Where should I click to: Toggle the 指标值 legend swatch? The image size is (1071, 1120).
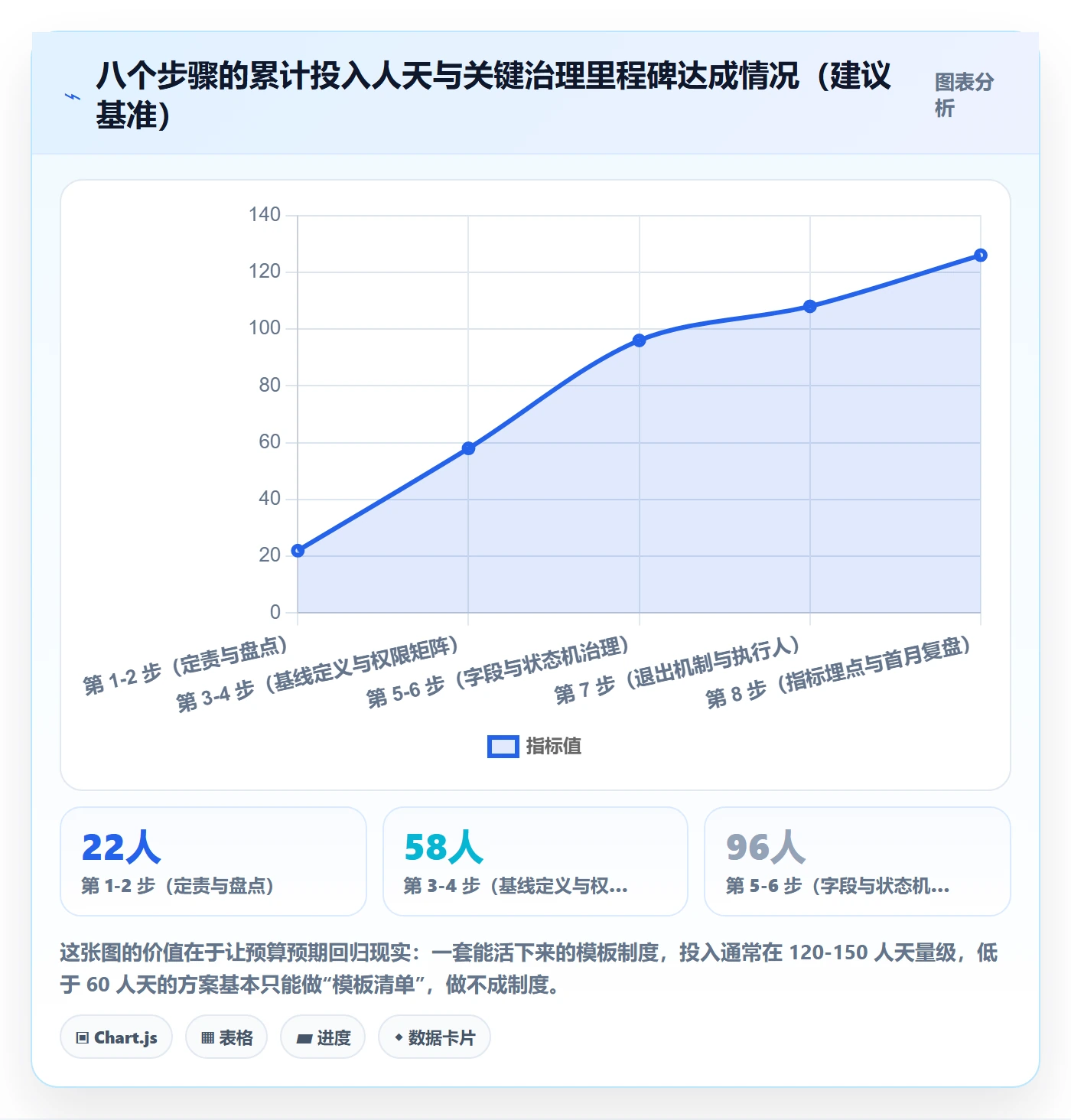pyautogui.click(x=503, y=747)
